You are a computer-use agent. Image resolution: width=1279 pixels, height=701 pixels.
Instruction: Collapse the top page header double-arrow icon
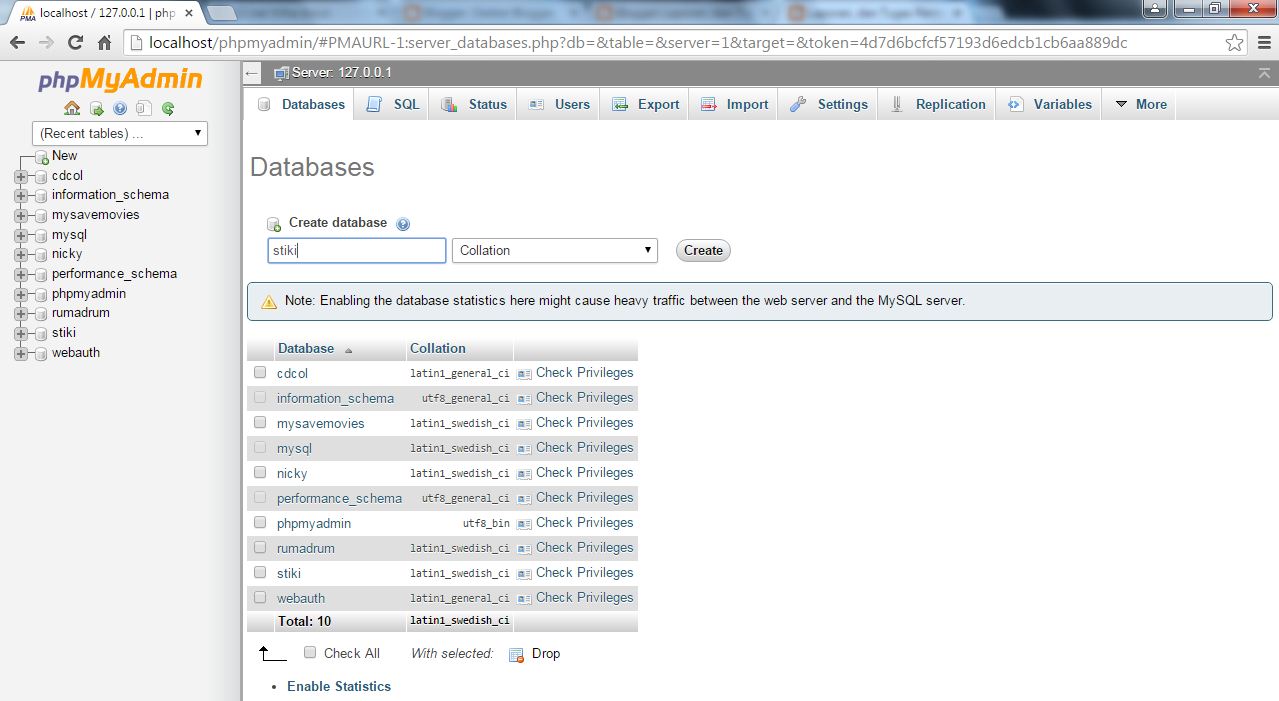1264,73
